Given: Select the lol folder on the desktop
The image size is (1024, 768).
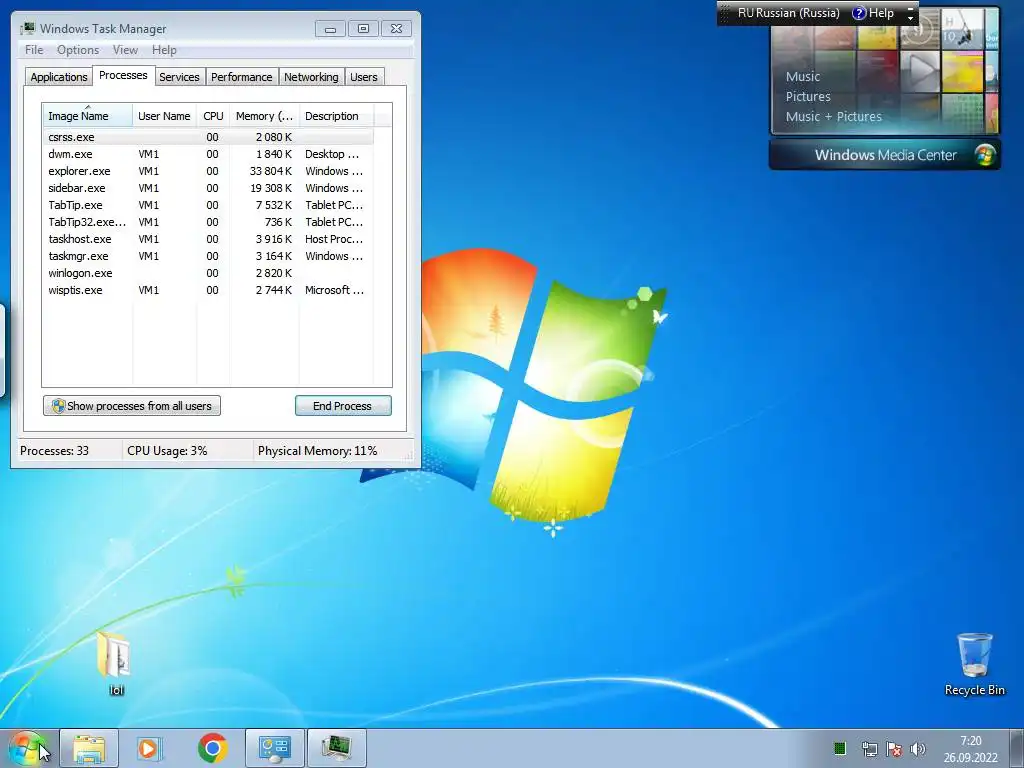Looking at the screenshot, I should [x=116, y=664].
